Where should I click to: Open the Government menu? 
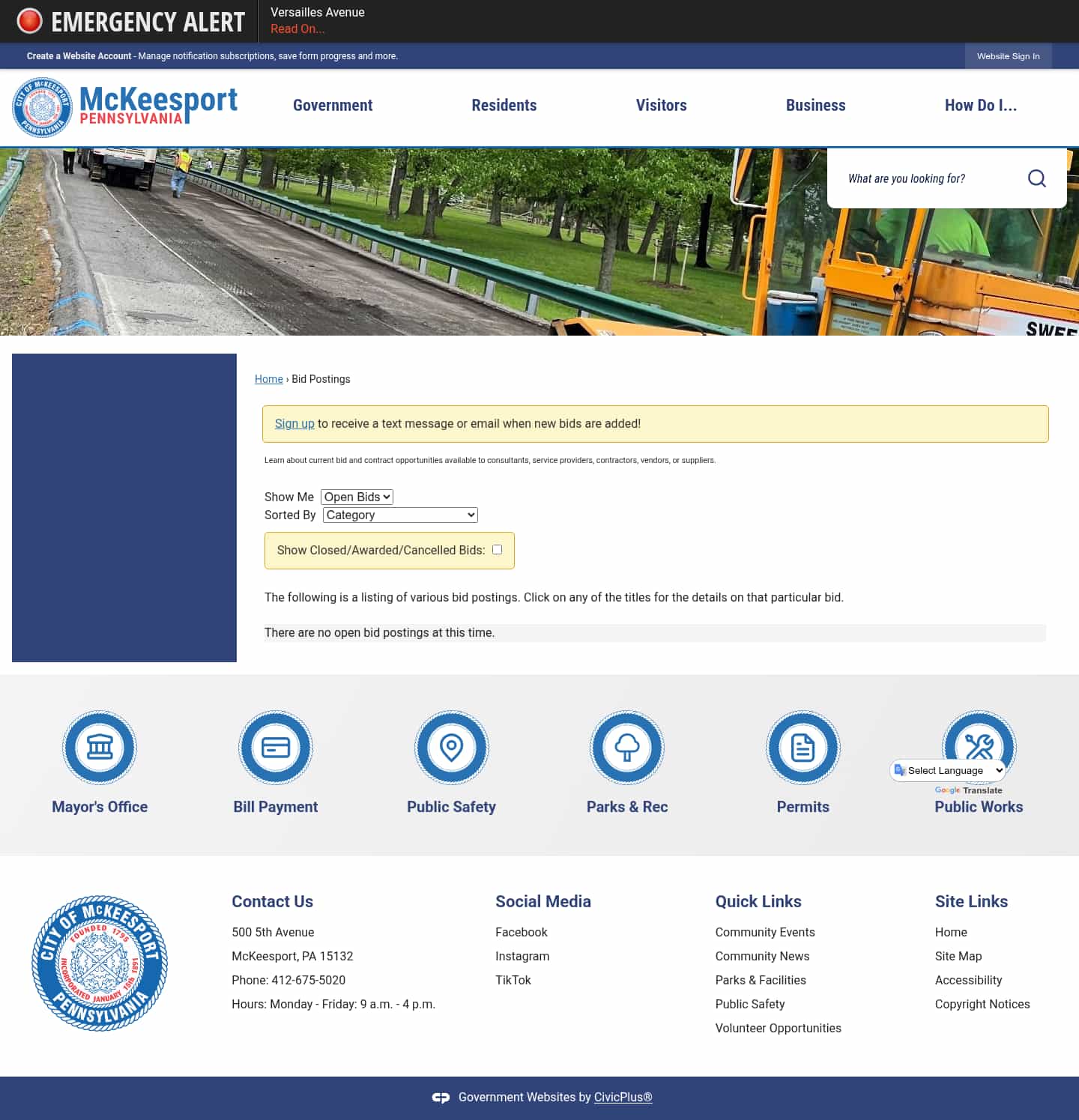(x=332, y=106)
